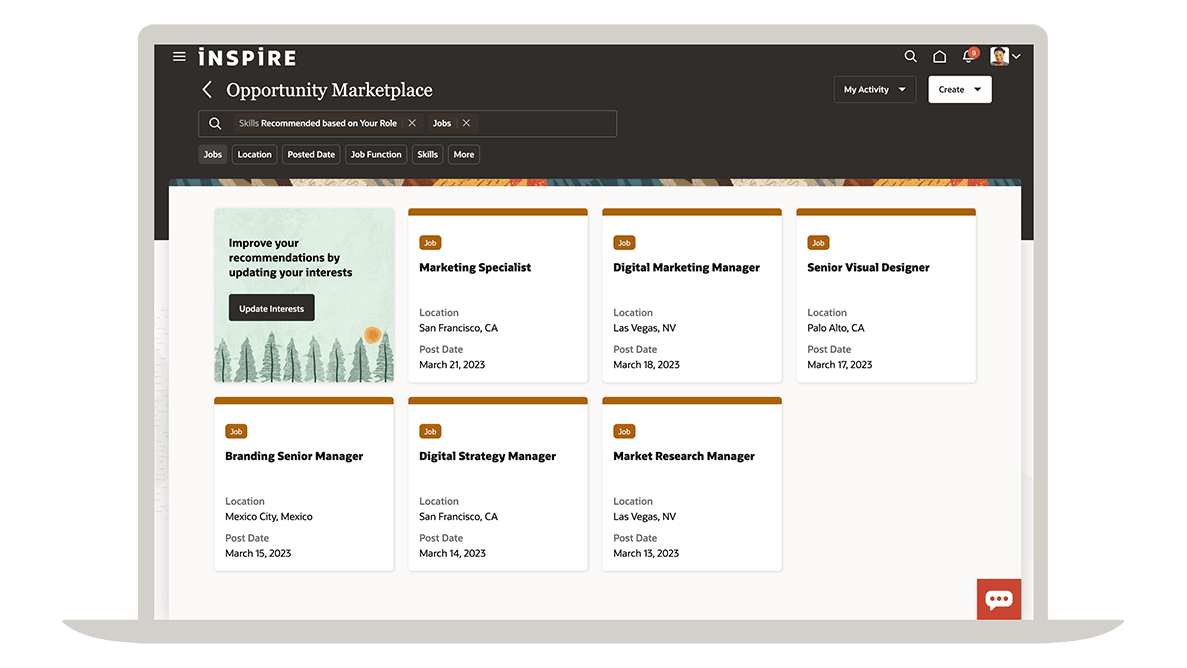Remove the Jobs search filter chip
The width and height of the screenshot is (1187, 668).
(x=466, y=123)
